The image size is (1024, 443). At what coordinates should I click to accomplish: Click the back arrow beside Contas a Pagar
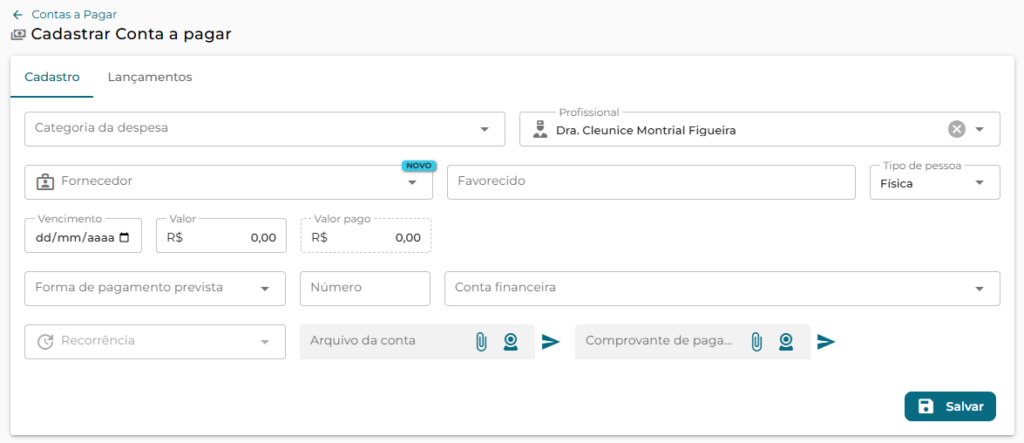tap(17, 14)
